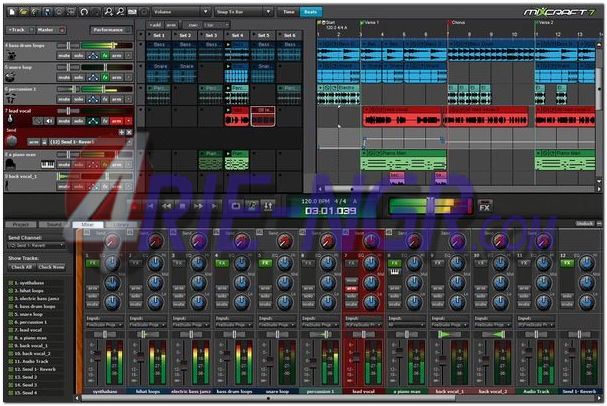Open fx for the bass drum loops track
Screen dimensions: 607x406
[x=105, y=56]
